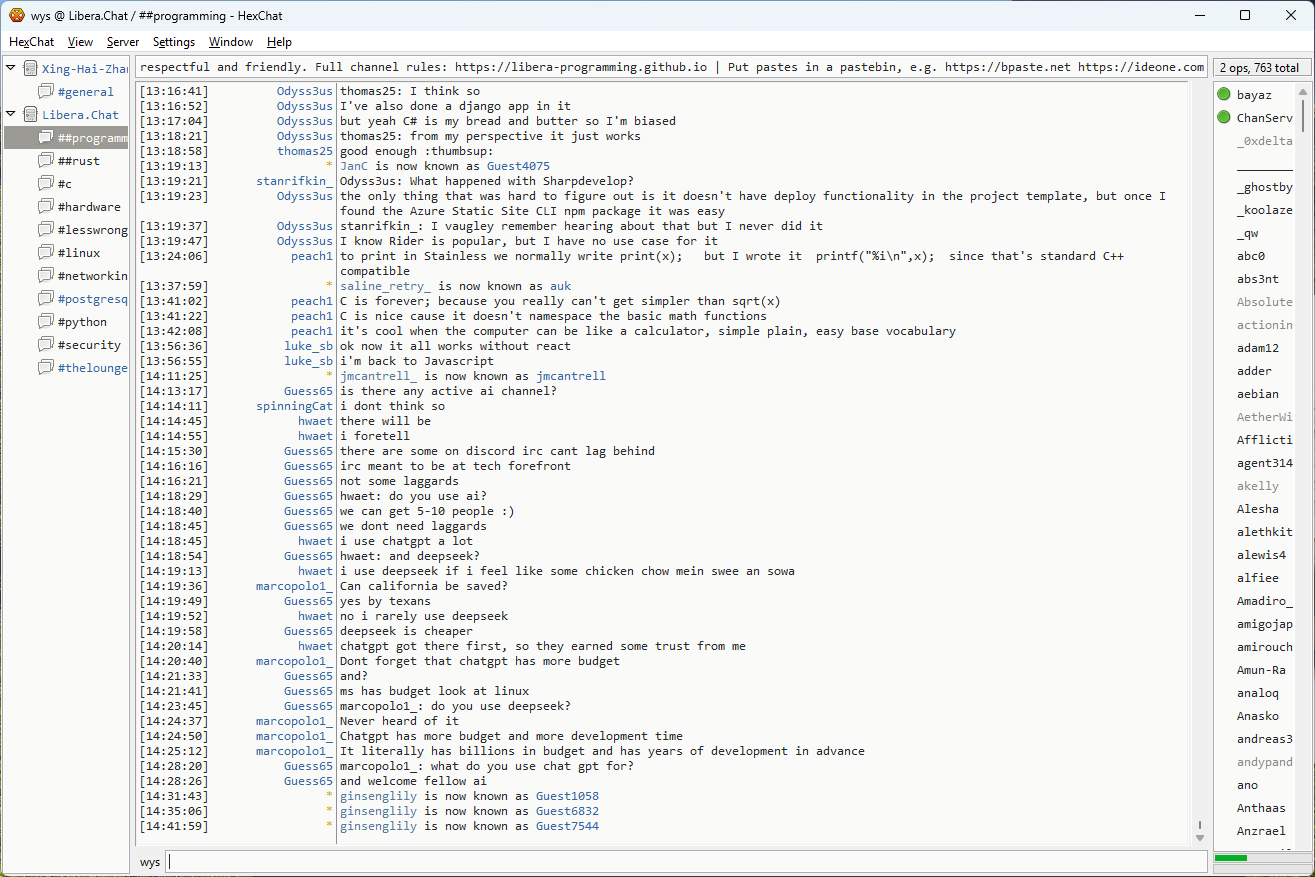Open the Server menu

pos(123,42)
